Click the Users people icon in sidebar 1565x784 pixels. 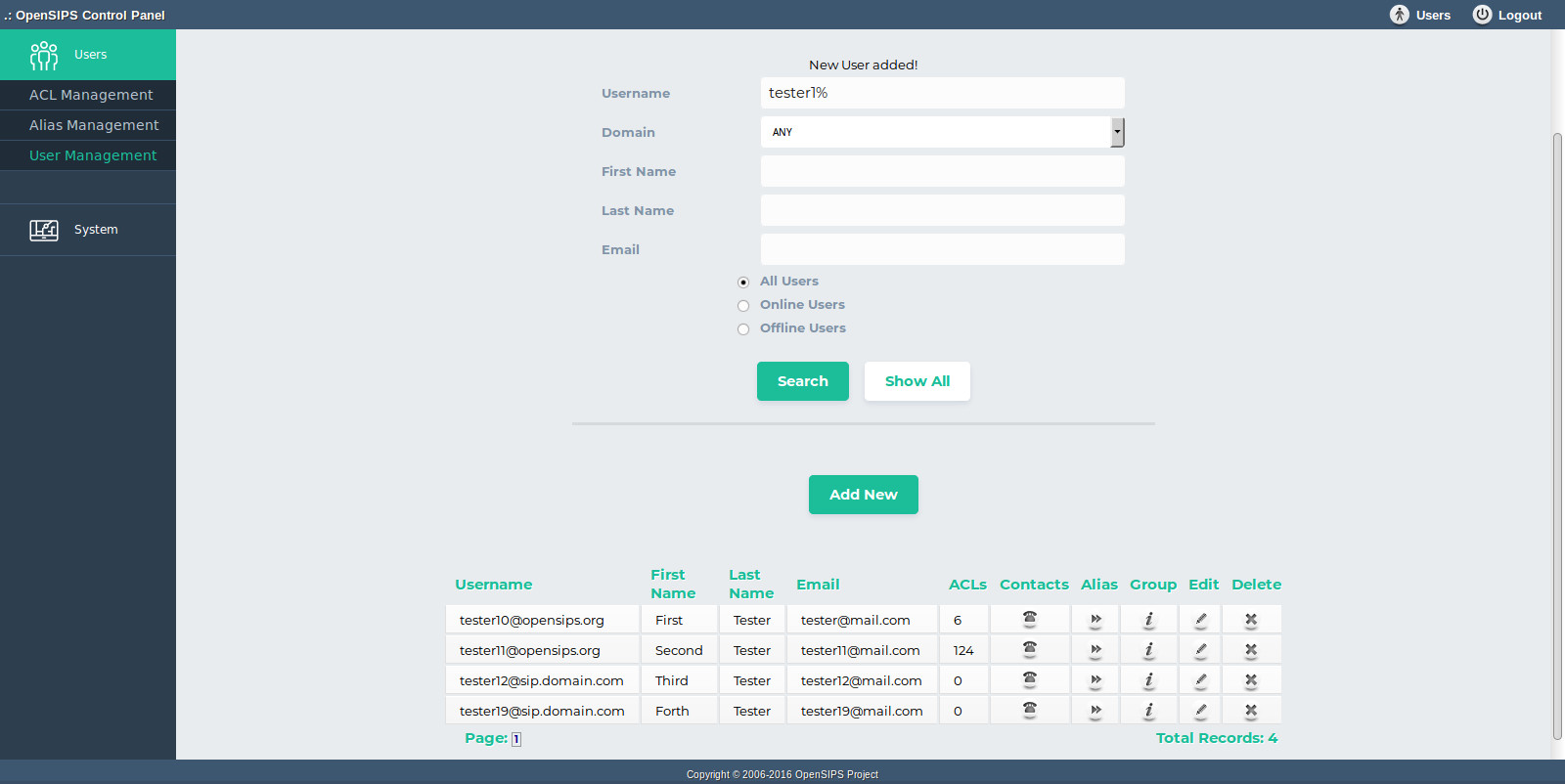(44, 55)
